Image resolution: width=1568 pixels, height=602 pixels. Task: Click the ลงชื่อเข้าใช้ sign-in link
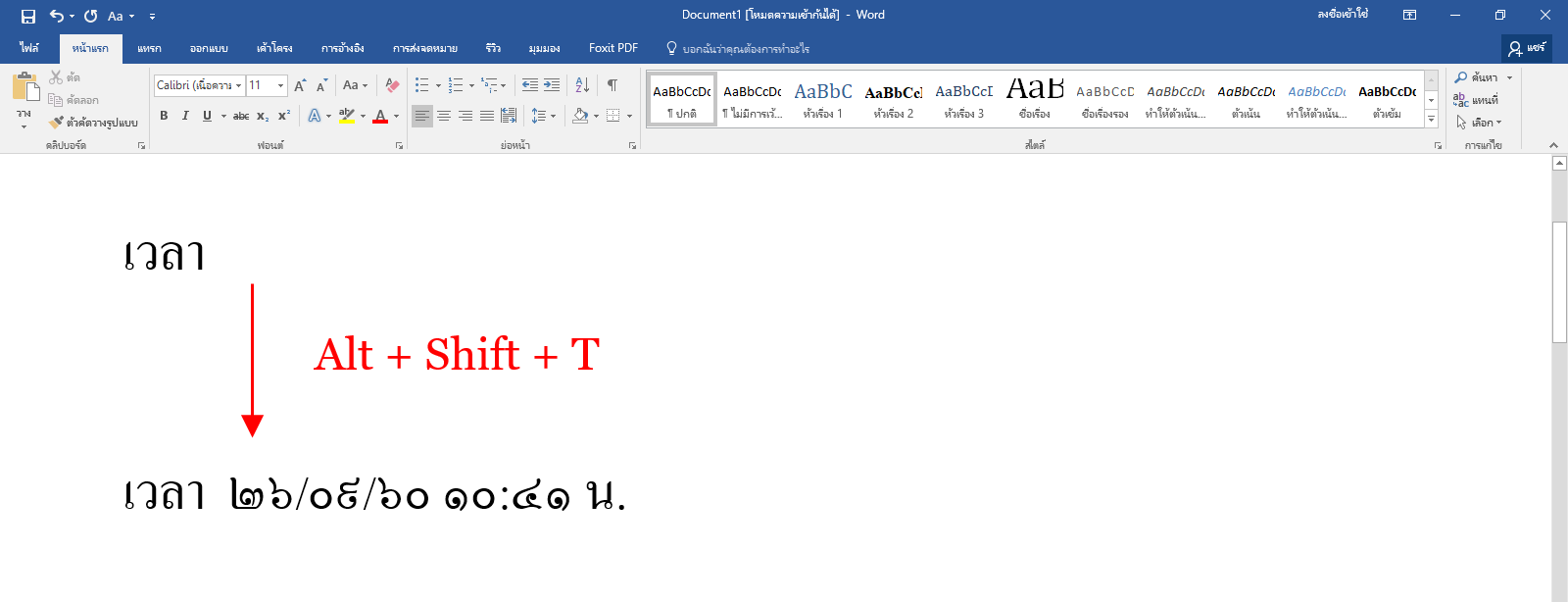1343,15
